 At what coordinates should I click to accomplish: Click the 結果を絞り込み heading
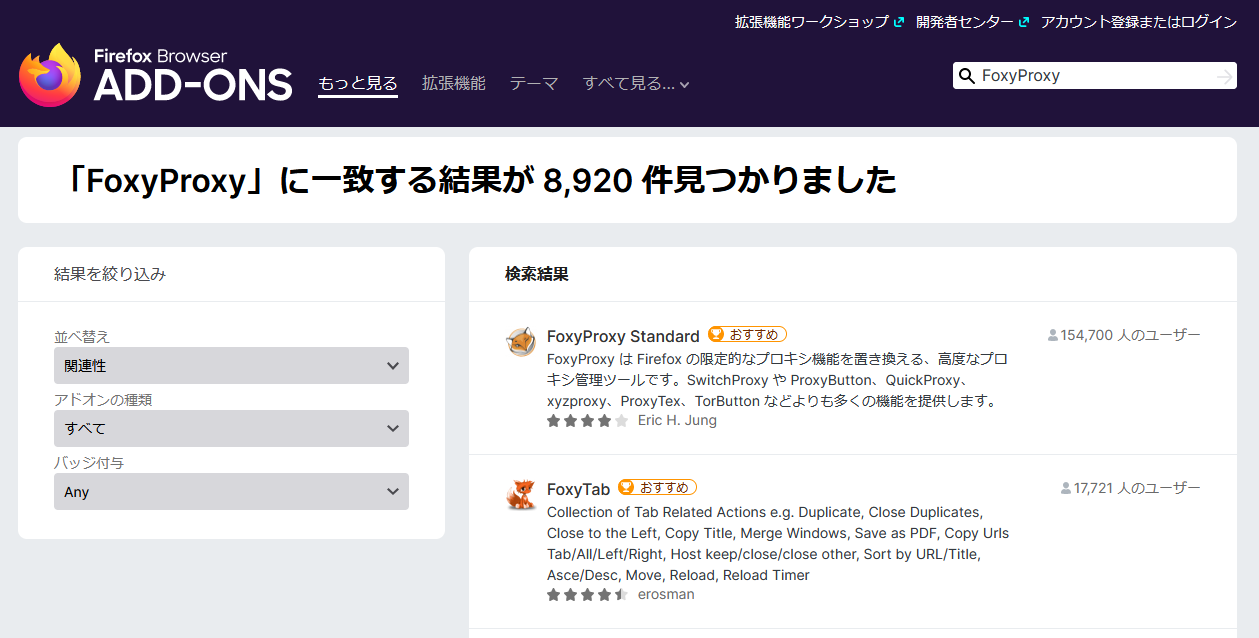[110, 274]
